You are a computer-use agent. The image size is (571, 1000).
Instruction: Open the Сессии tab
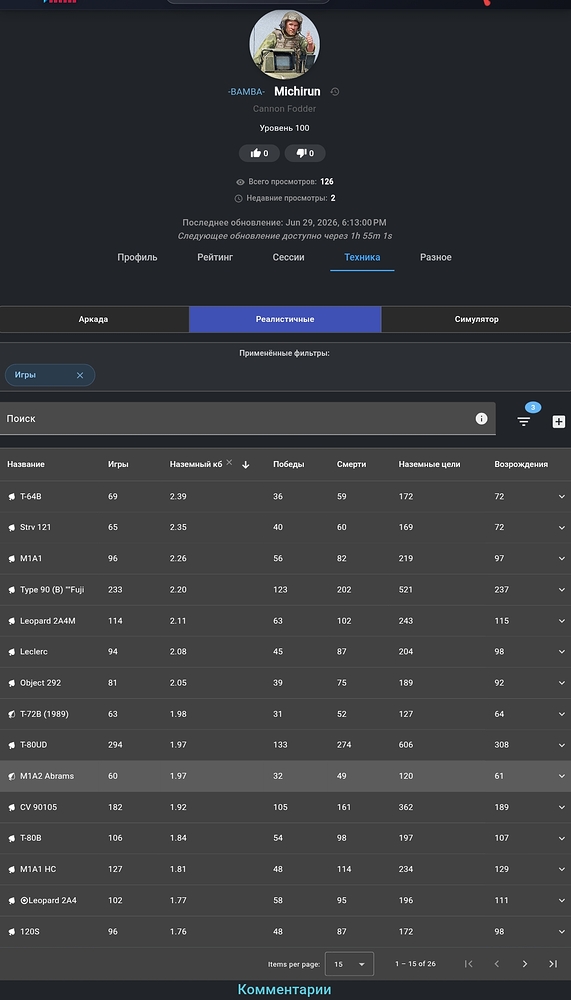288,257
